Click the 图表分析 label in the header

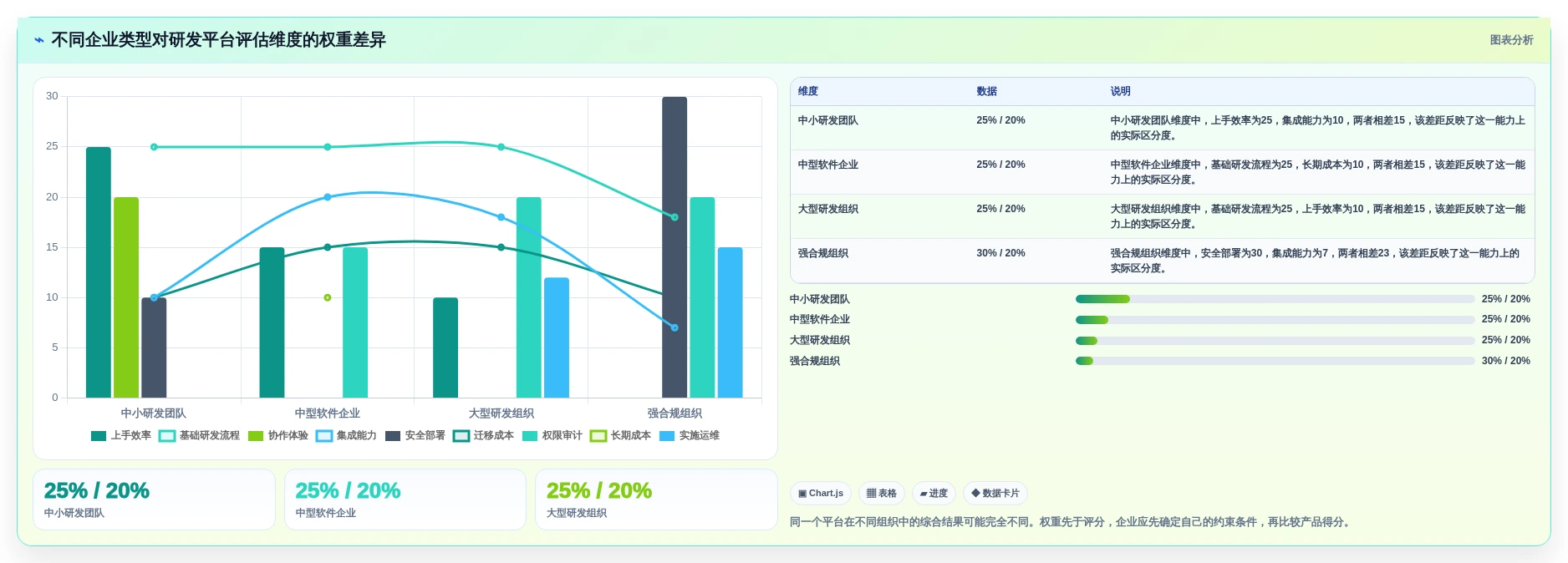(x=1511, y=40)
